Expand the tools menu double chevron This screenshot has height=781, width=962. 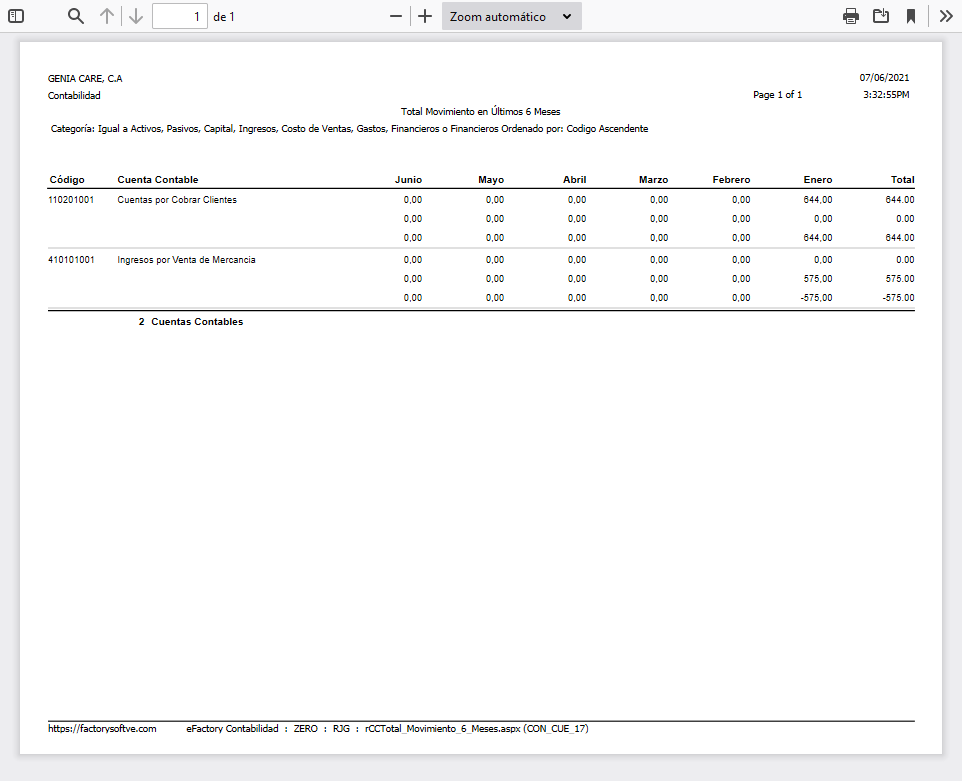[x=945, y=16]
